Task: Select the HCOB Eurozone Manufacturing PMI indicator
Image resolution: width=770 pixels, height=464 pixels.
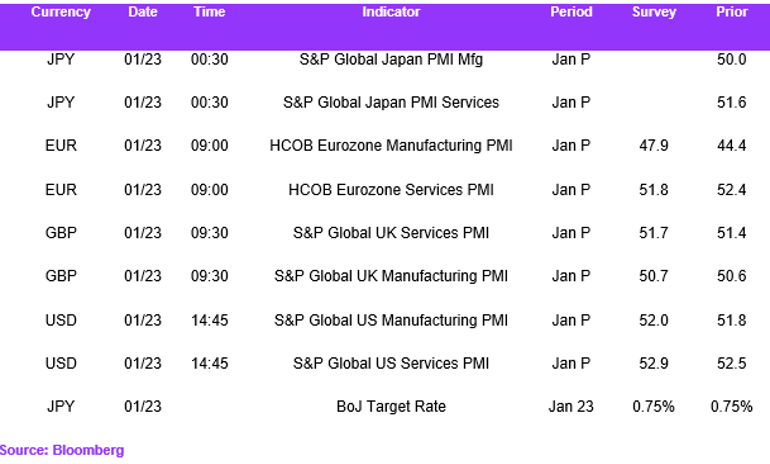Action: coord(391,146)
